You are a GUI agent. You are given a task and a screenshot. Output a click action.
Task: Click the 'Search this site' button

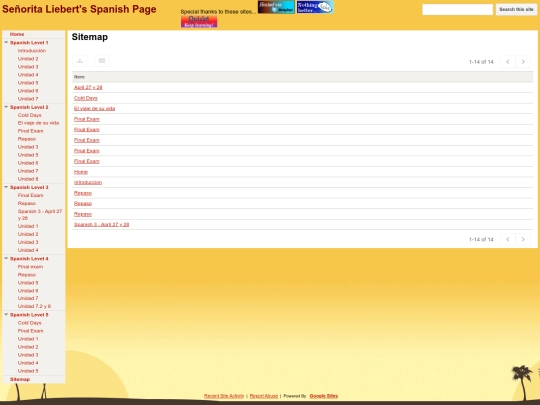tap(516, 9)
